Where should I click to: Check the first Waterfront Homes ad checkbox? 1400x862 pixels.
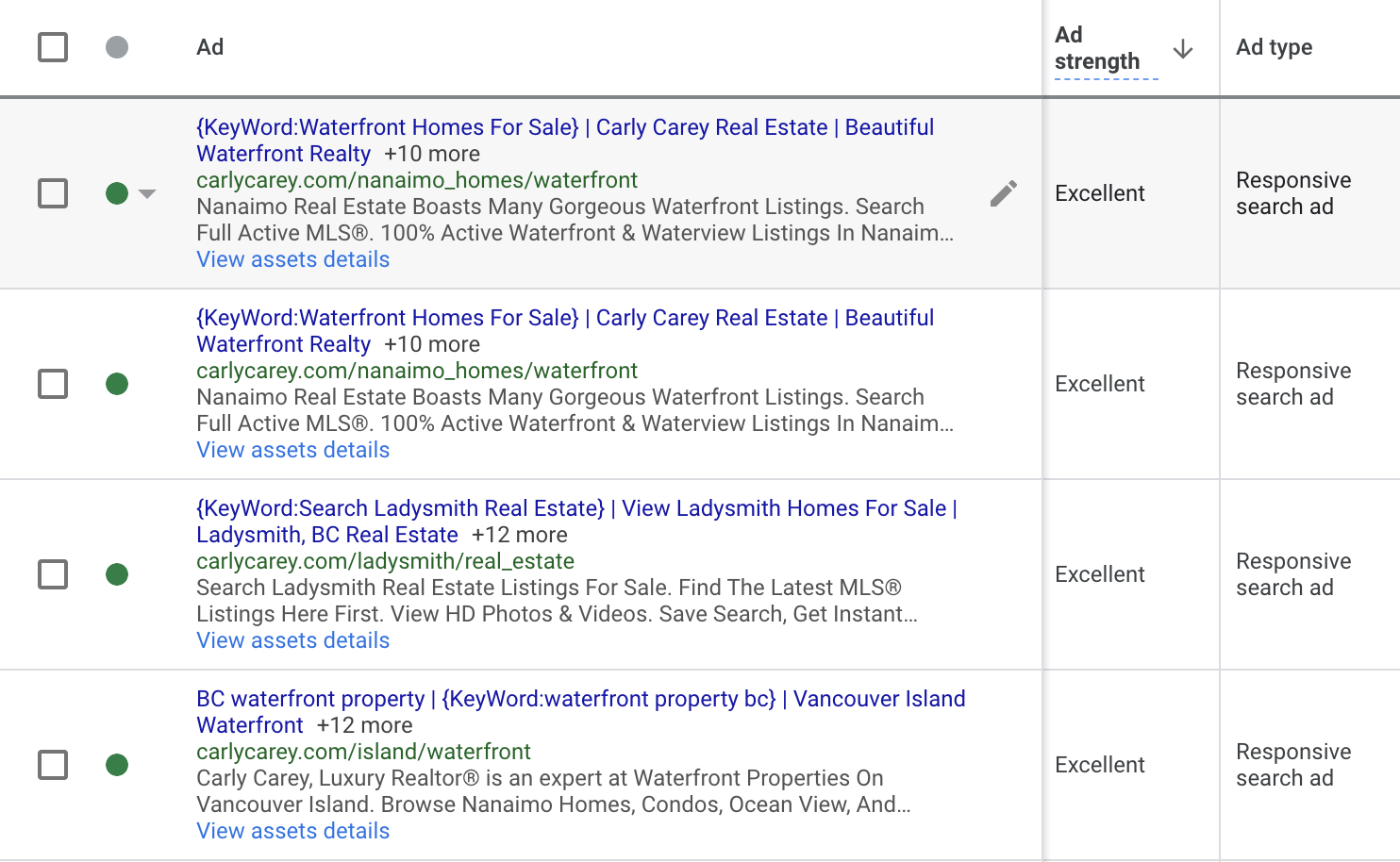click(x=53, y=193)
